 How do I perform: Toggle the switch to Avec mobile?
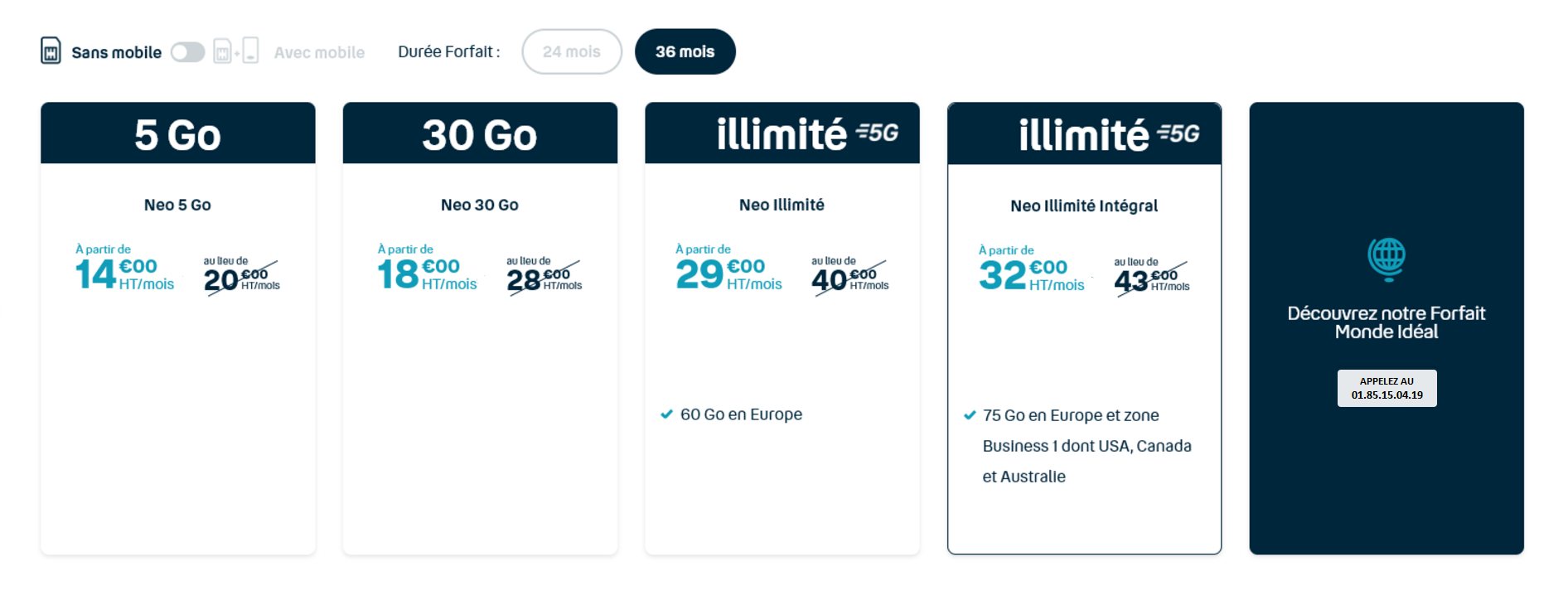188,51
